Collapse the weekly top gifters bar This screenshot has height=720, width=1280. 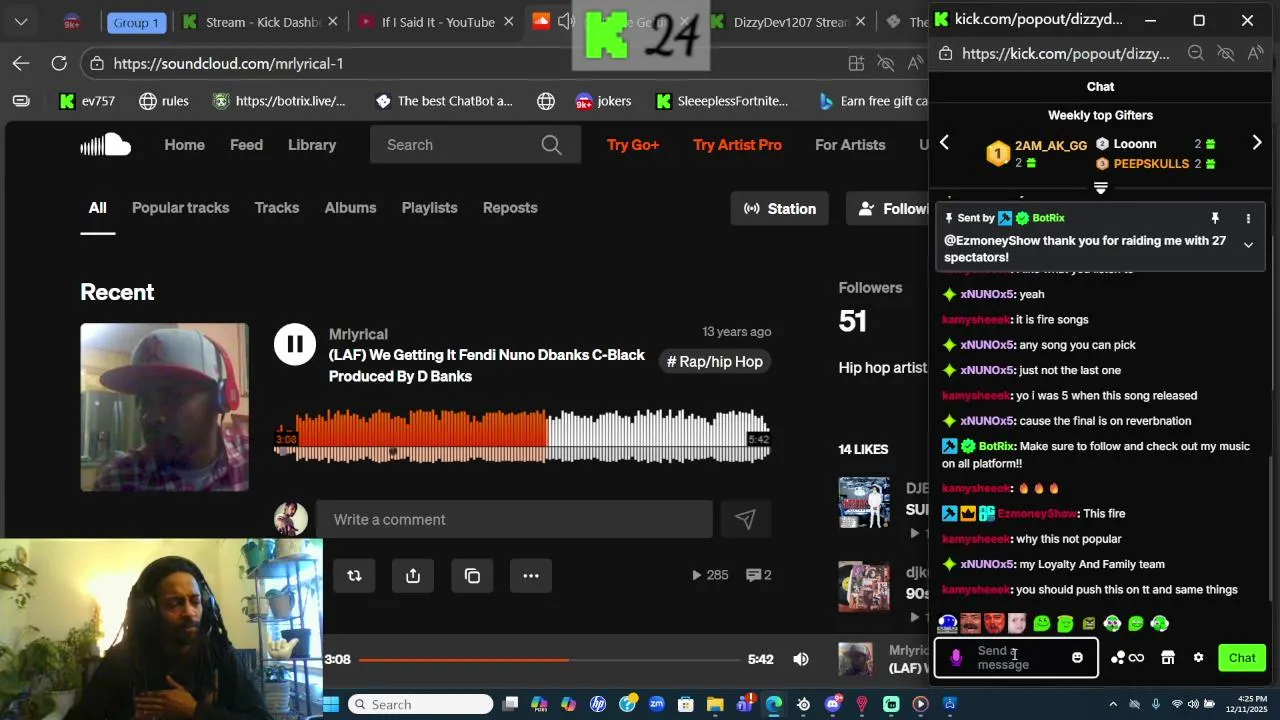(x=1101, y=188)
